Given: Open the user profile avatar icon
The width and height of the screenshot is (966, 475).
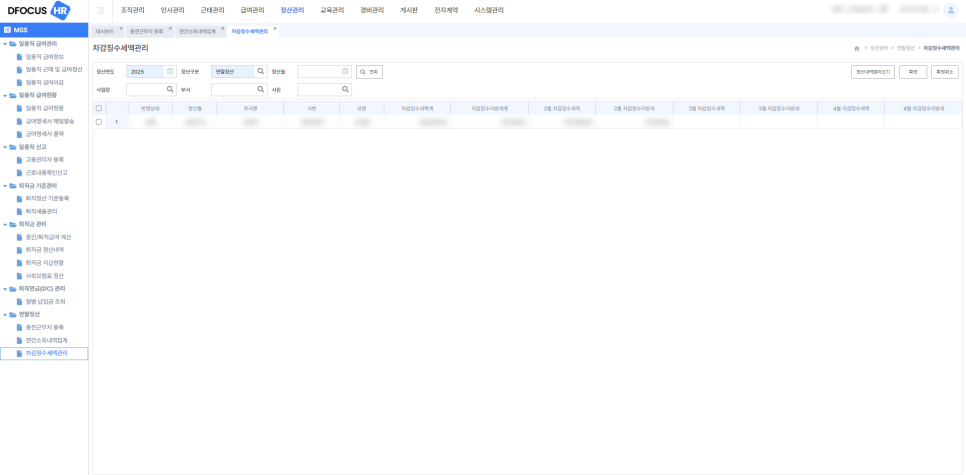Looking at the screenshot, I should pyautogui.click(x=950, y=10).
